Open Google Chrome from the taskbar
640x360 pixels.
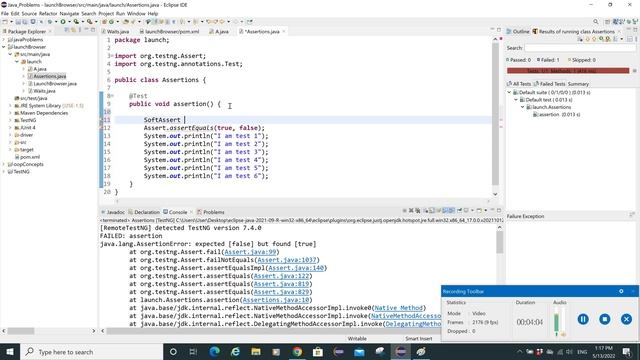[x=297, y=351]
